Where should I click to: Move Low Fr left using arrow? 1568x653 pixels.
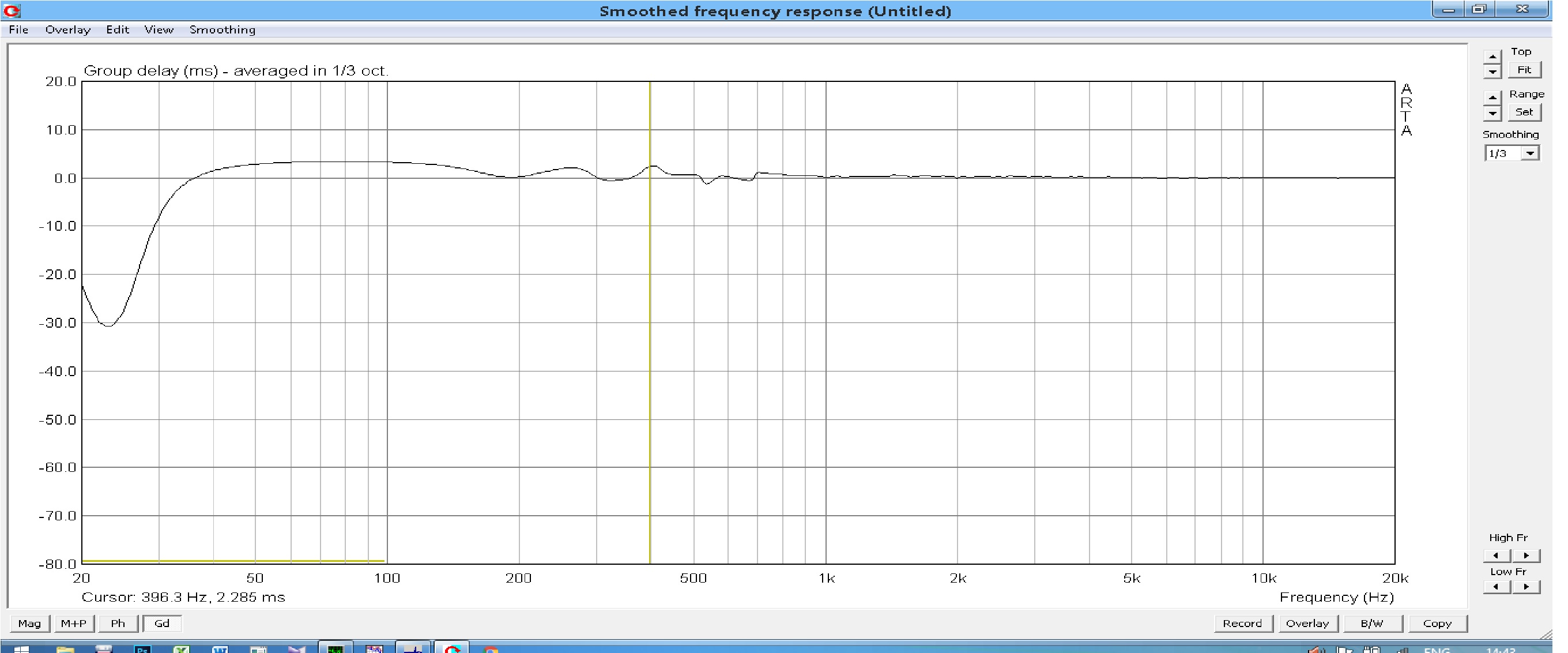click(x=1496, y=587)
